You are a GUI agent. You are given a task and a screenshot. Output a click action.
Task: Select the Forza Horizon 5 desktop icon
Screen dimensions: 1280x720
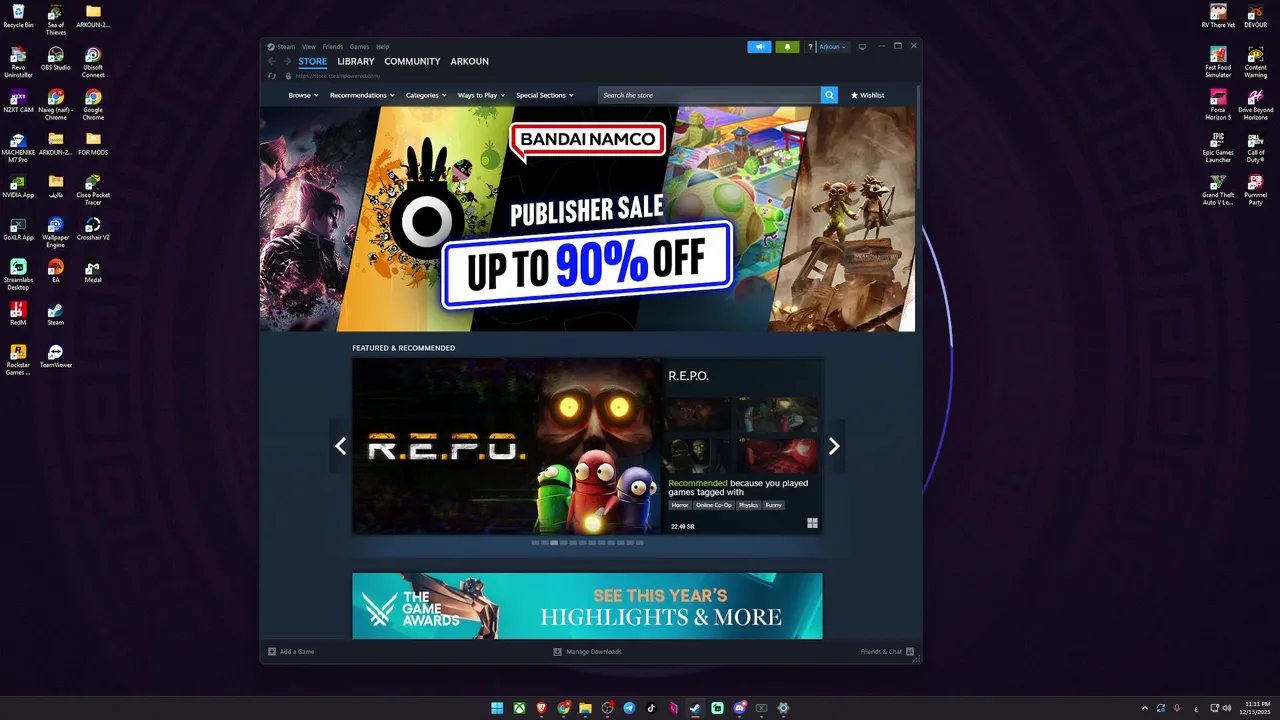click(x=1218, y=105)
